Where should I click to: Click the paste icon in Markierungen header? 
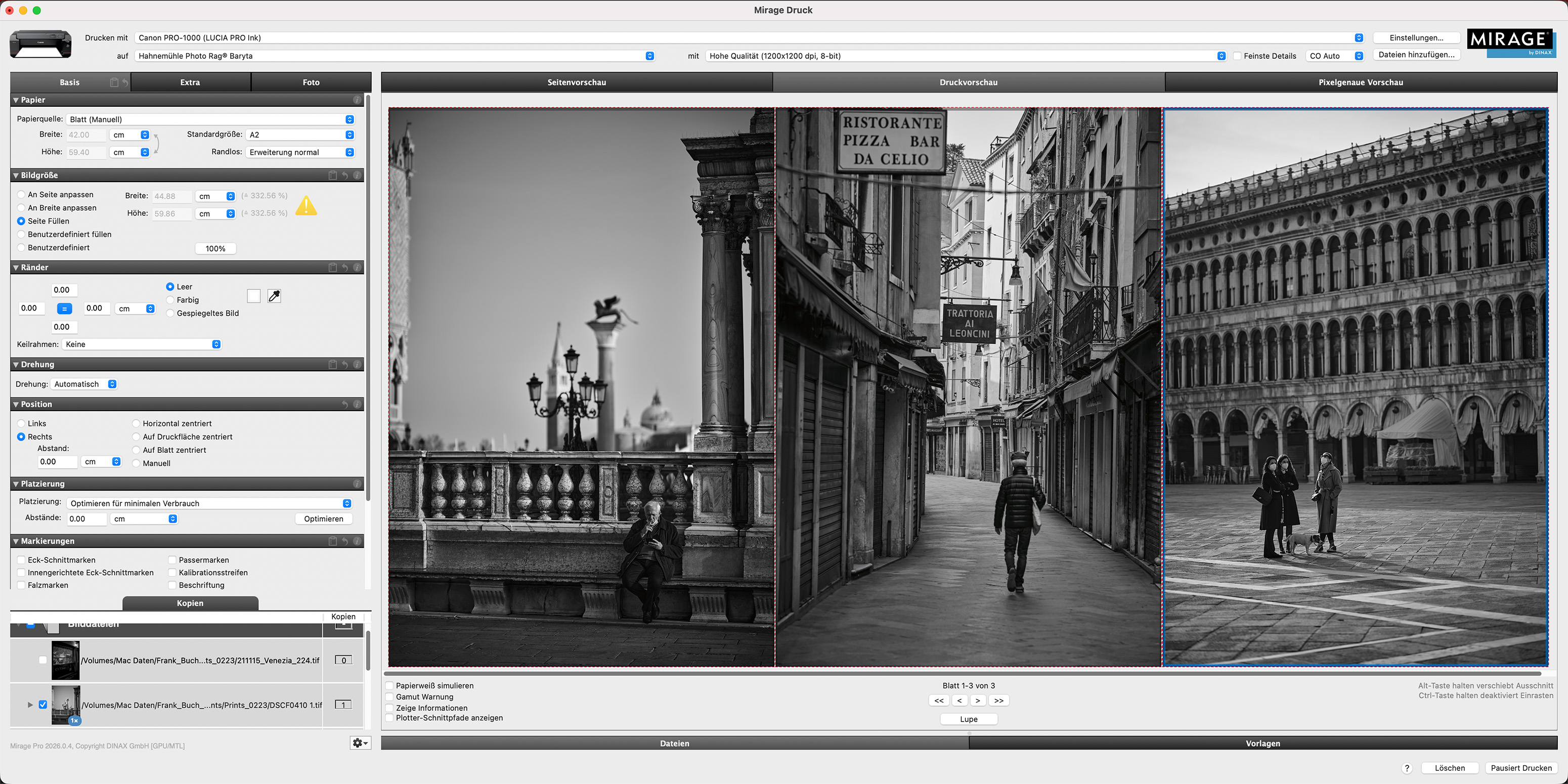pyautogui.click(x=332, y=541)
